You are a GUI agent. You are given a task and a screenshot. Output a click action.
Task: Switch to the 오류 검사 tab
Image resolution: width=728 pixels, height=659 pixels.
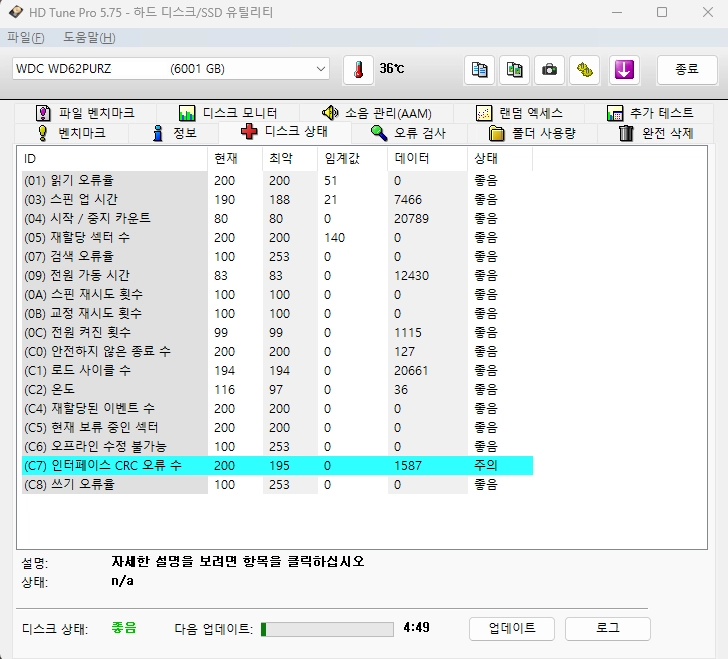409,133
